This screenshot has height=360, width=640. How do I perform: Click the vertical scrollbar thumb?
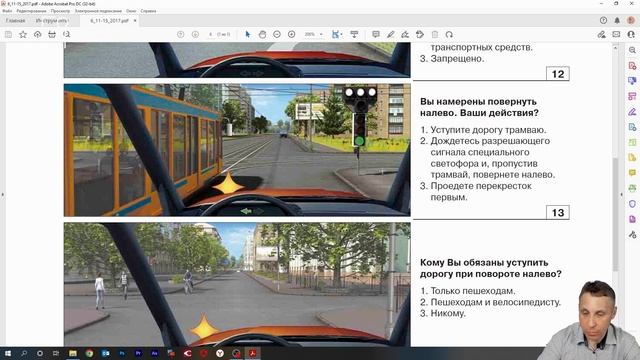coord(615,213)
